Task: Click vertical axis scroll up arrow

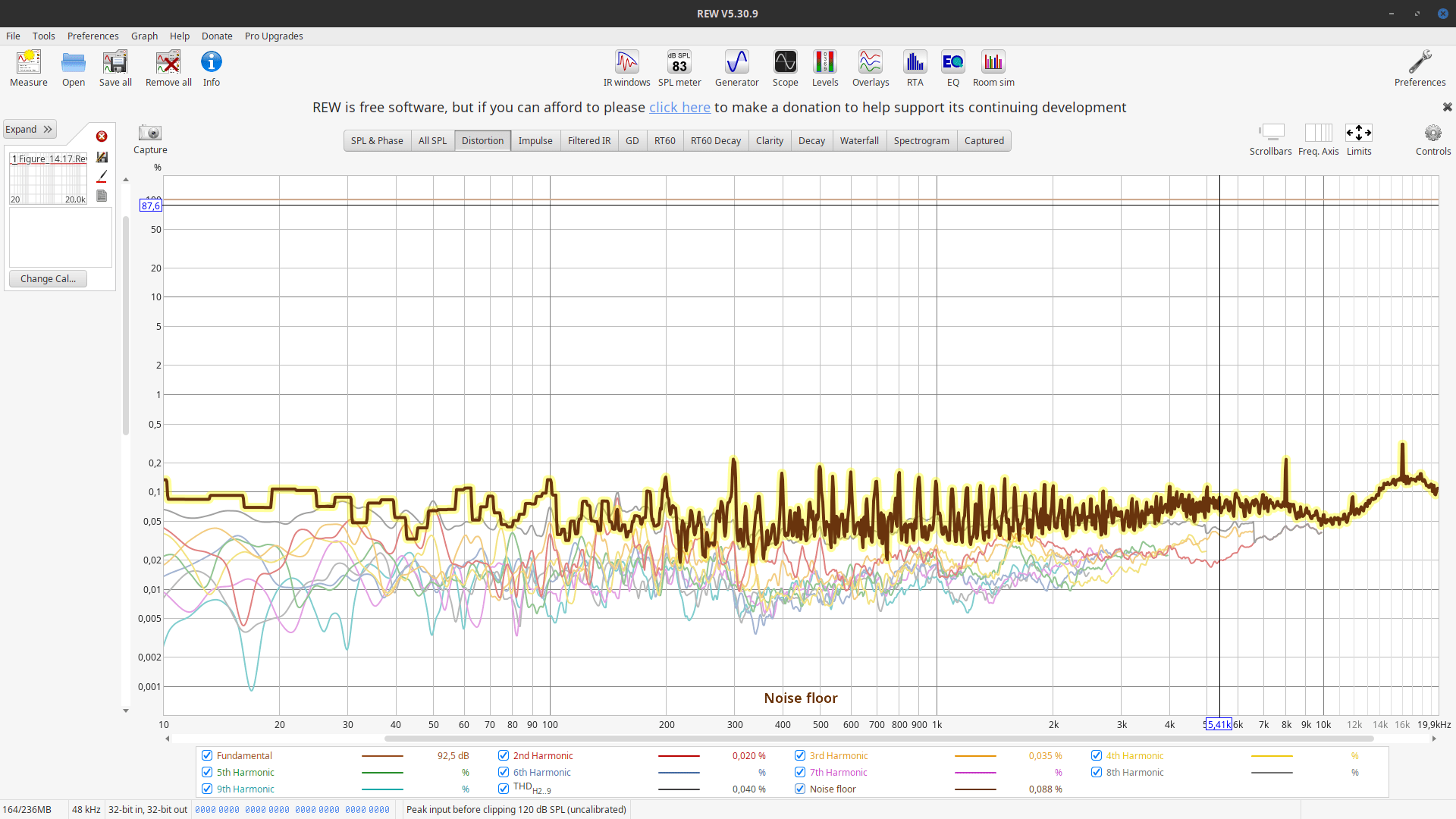Action: [126, 180]
